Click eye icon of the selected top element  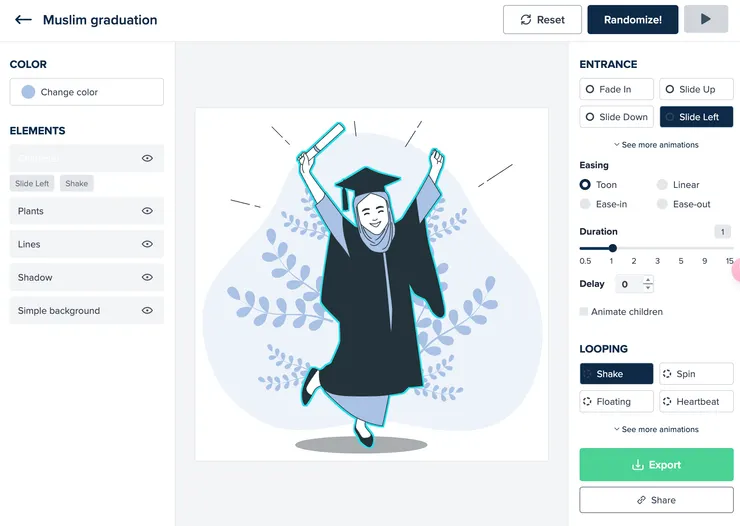(147, 158)
